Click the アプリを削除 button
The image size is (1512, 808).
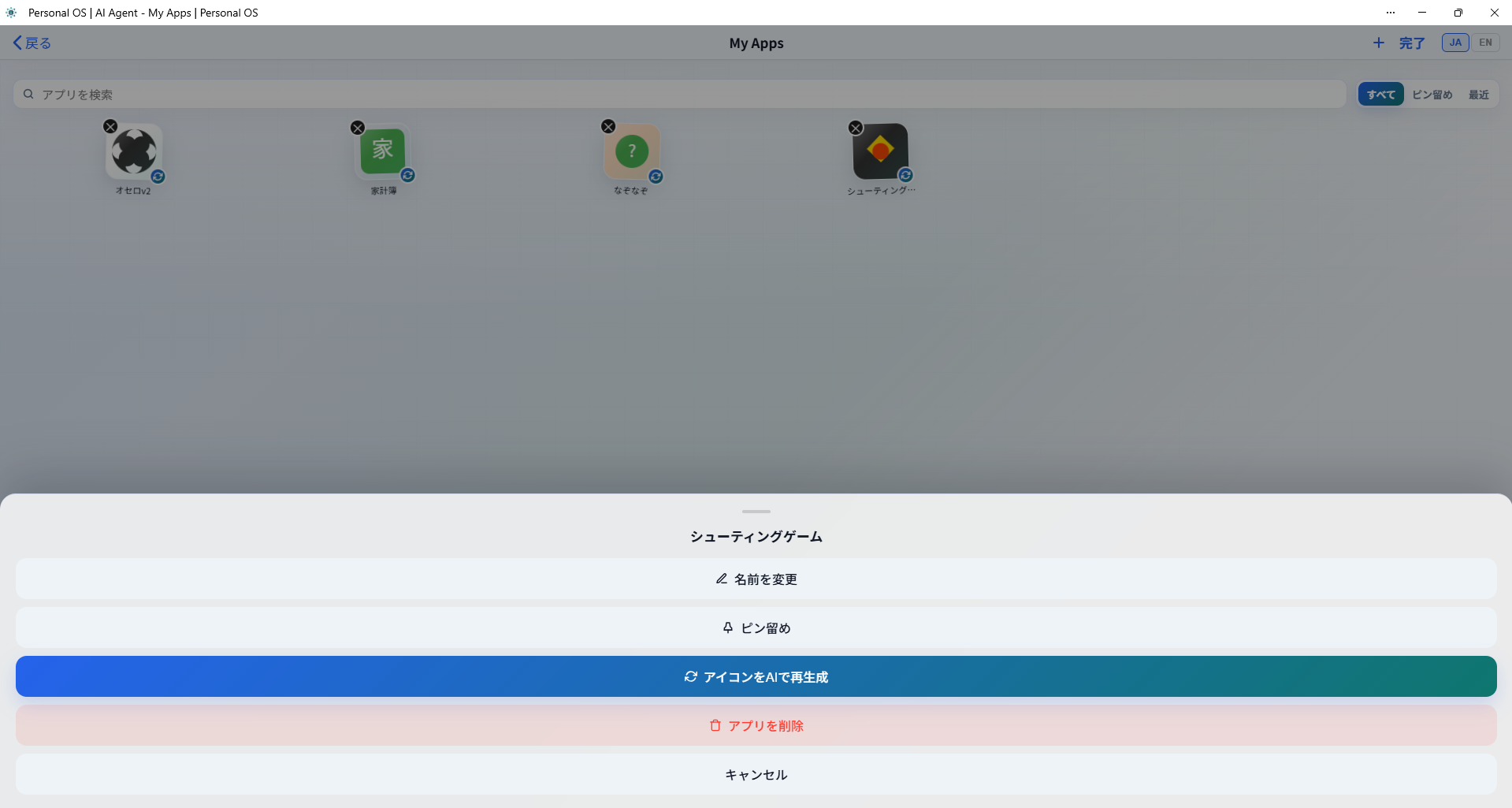pos(756,726)
